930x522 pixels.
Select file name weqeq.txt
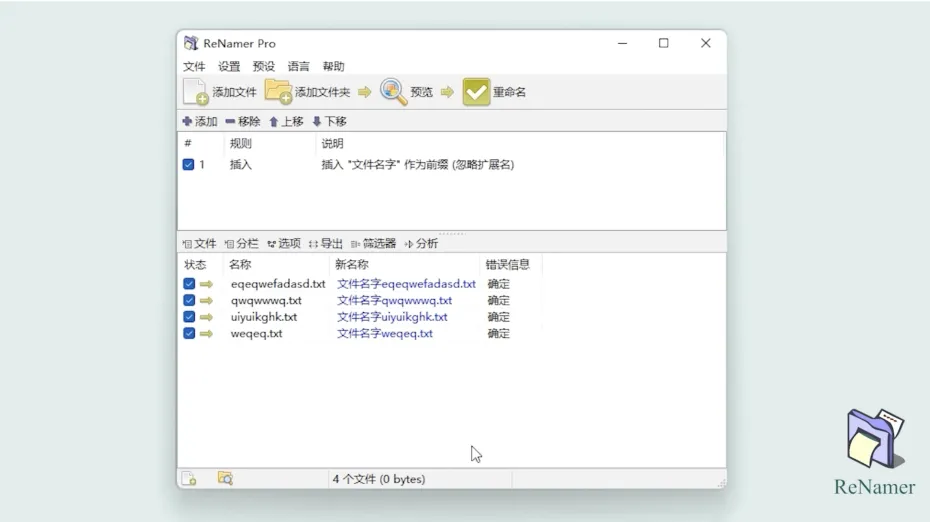pyautogui.click(x=257, y=333)
